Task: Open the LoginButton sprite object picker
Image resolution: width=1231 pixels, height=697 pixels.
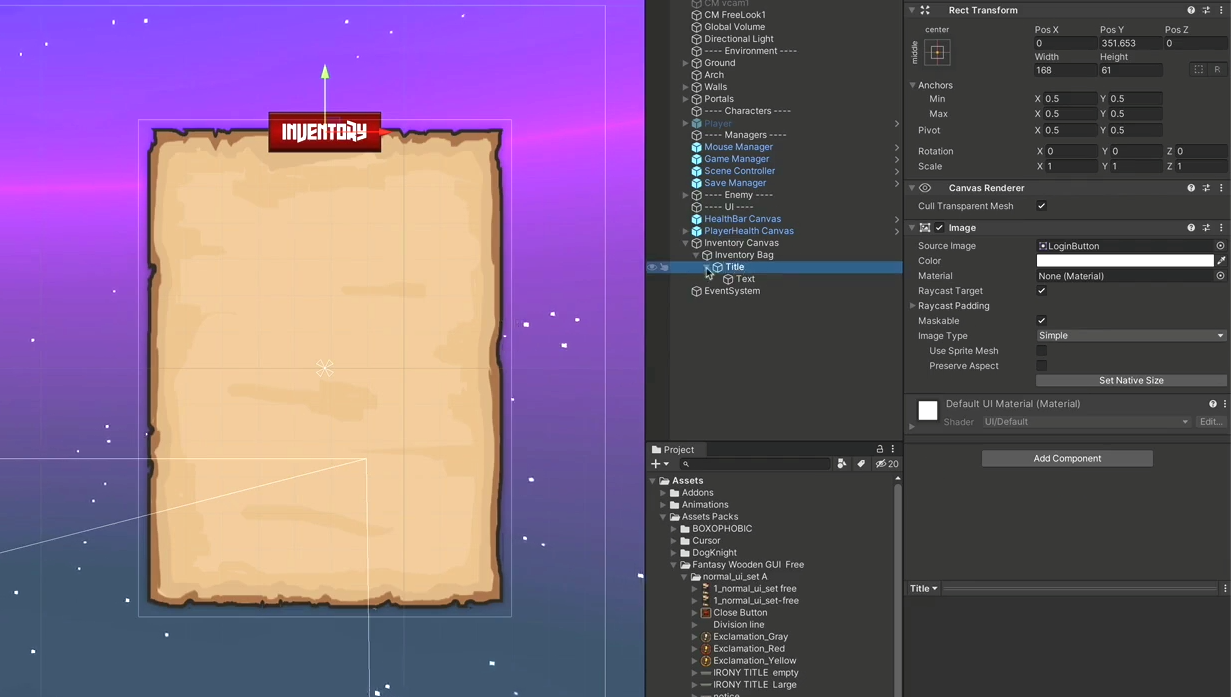Action: (x=1220, y=245)
